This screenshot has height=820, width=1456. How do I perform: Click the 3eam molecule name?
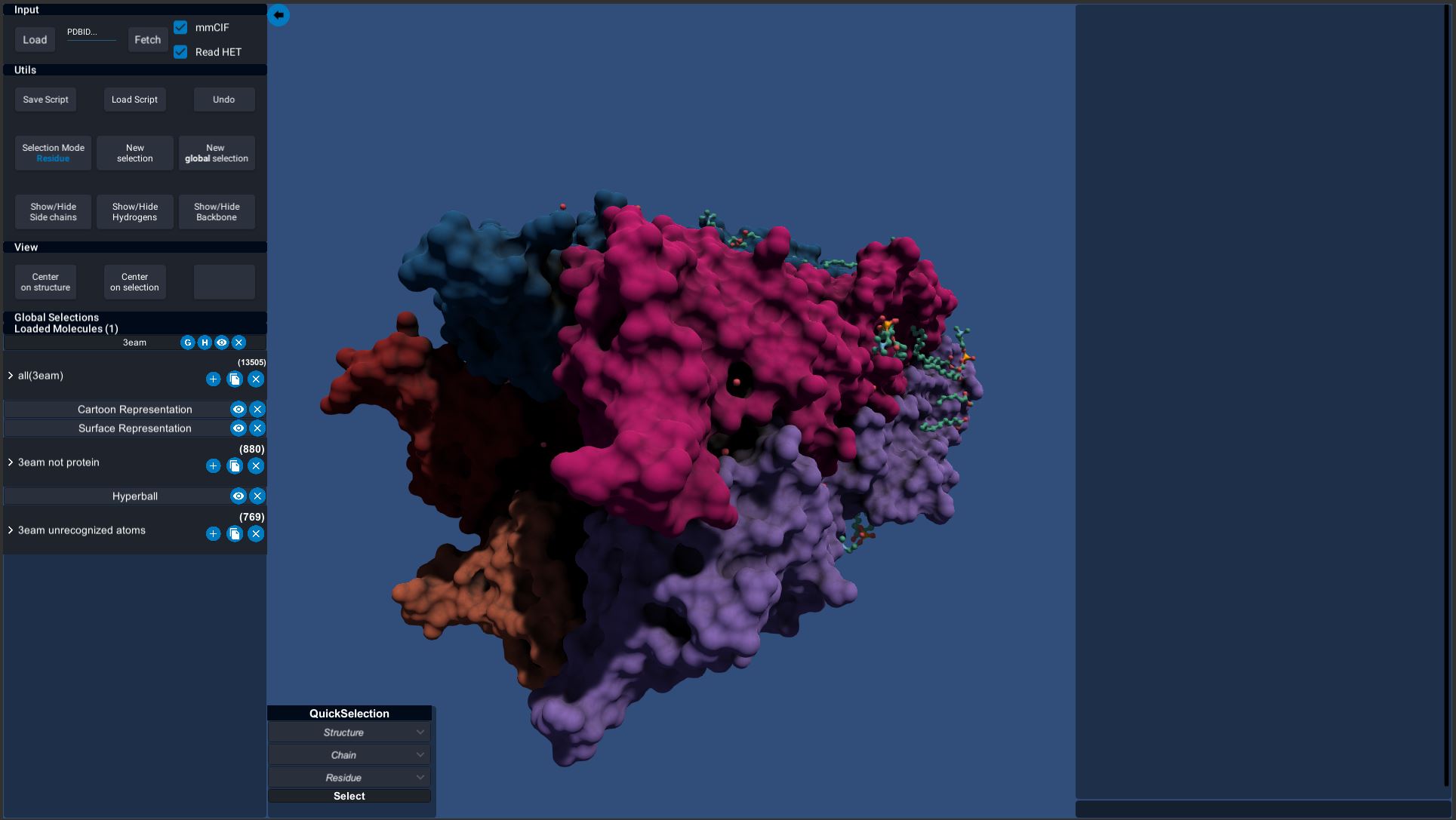click(135, 342)
